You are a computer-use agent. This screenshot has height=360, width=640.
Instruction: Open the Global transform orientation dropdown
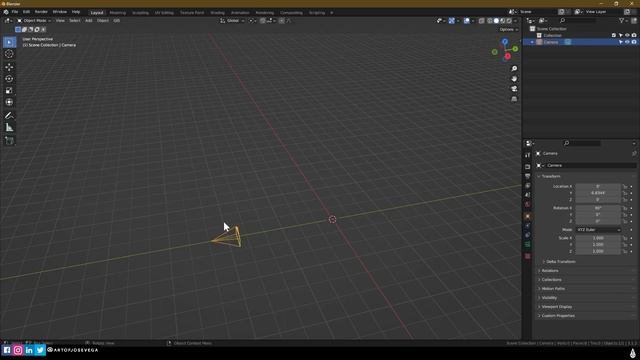[x=233, y=20]
